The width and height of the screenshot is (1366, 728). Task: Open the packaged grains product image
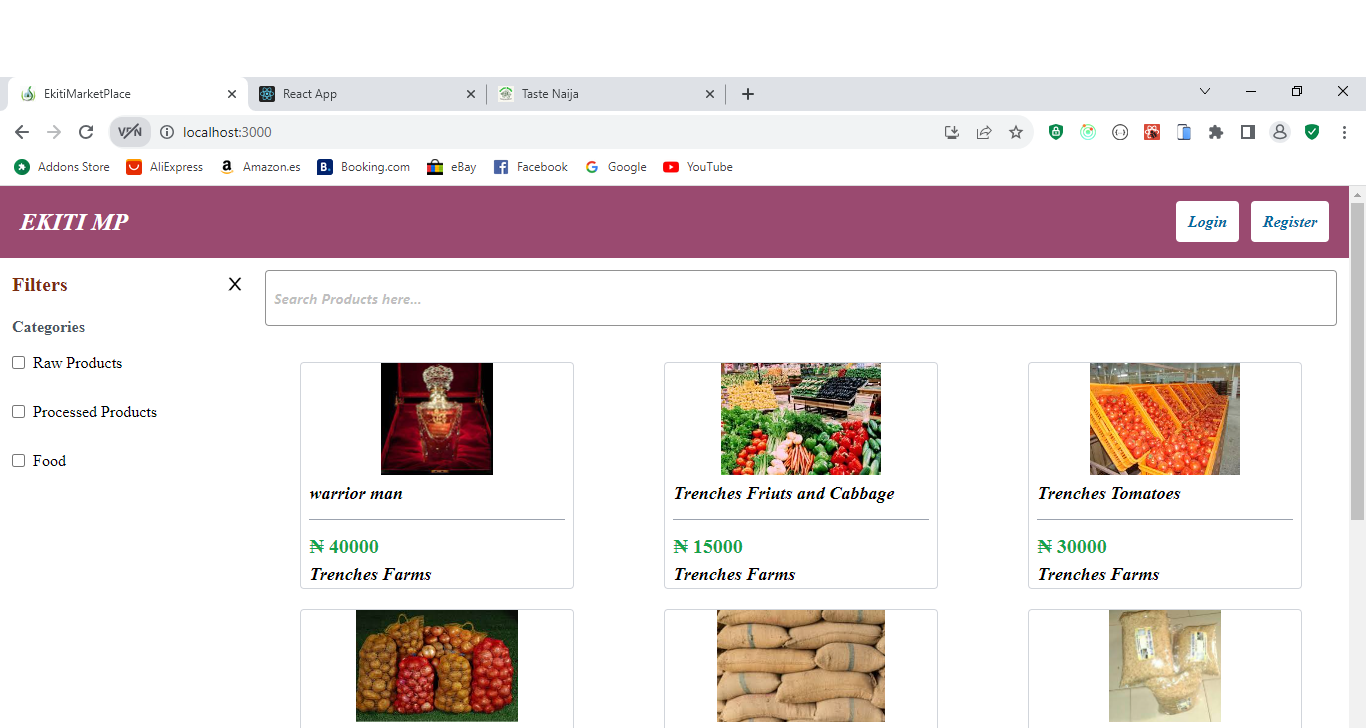point(1165,666)
